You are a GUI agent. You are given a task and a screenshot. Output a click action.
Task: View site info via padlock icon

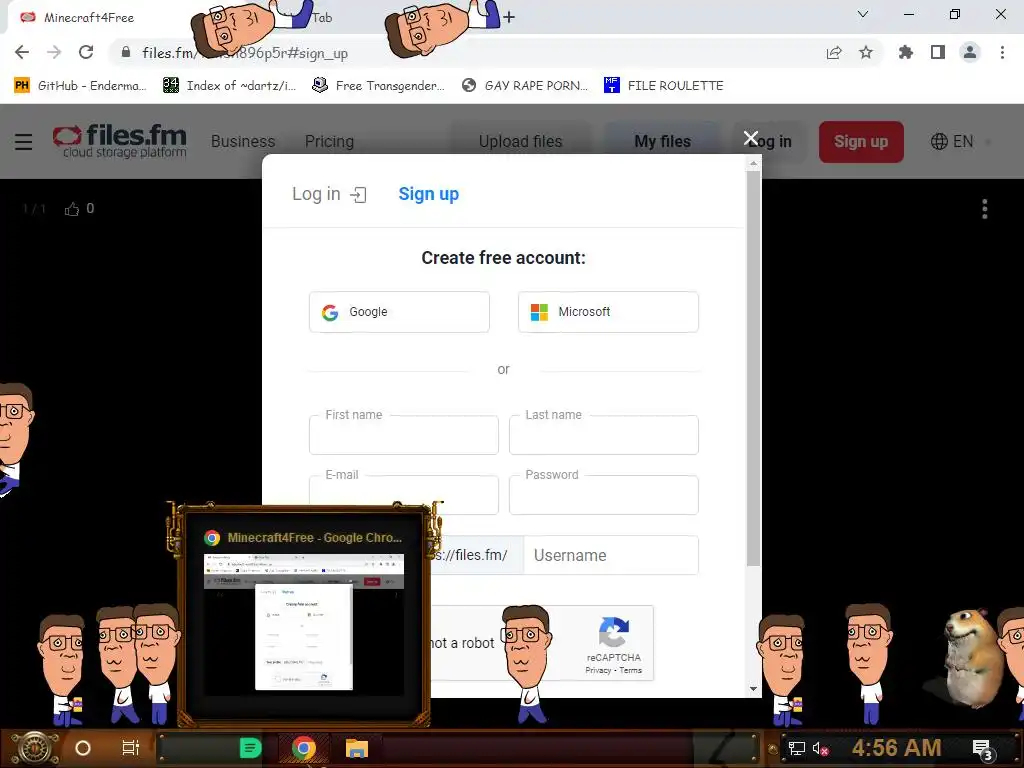click(x=126, y=52)
